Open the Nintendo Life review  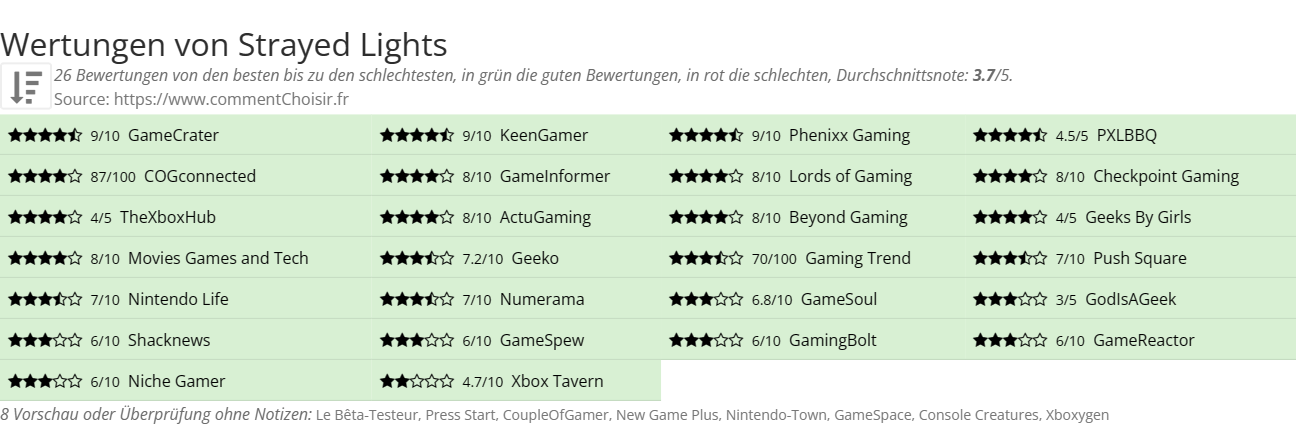178,299
